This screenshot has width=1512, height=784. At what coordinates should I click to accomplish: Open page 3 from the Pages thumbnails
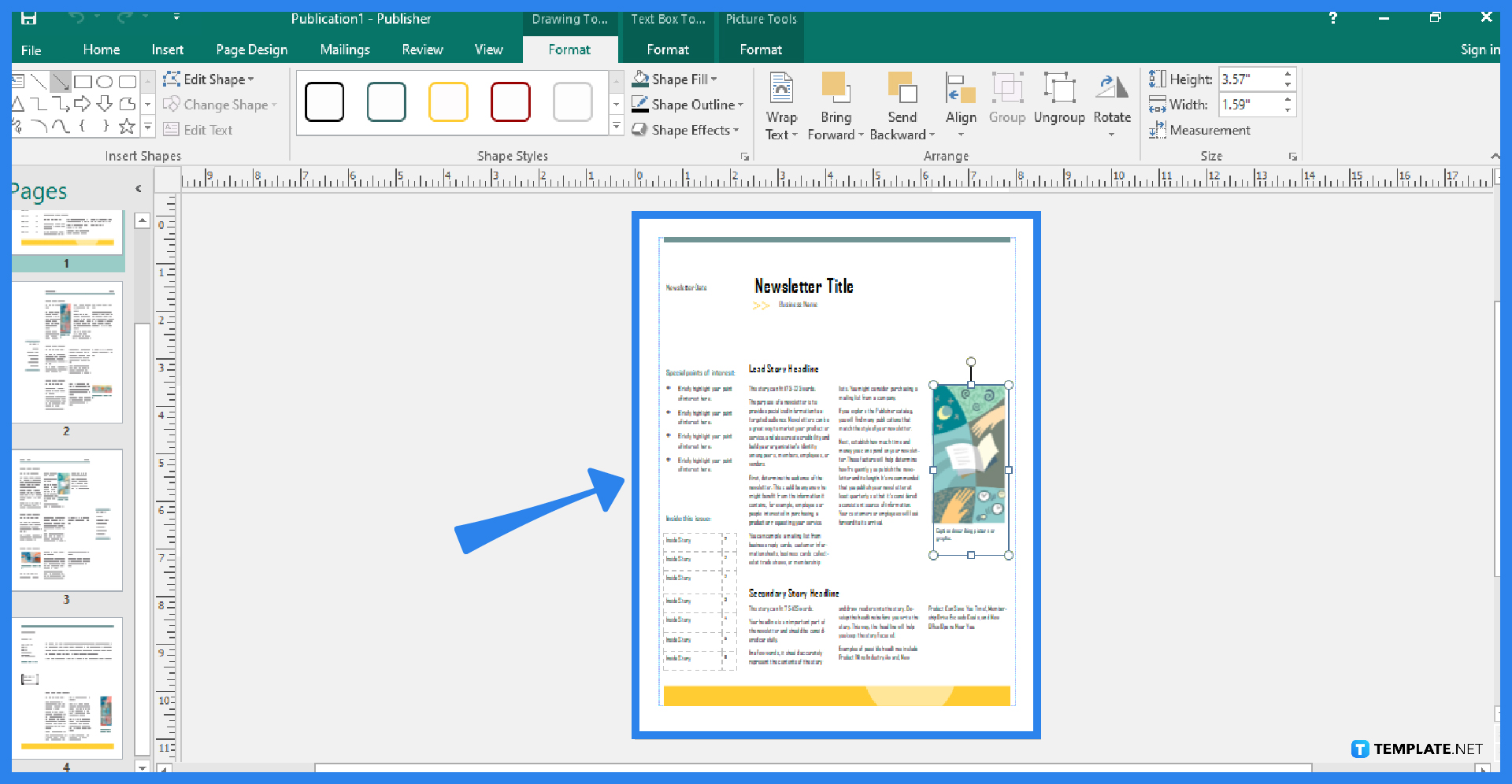coord(67,520)
